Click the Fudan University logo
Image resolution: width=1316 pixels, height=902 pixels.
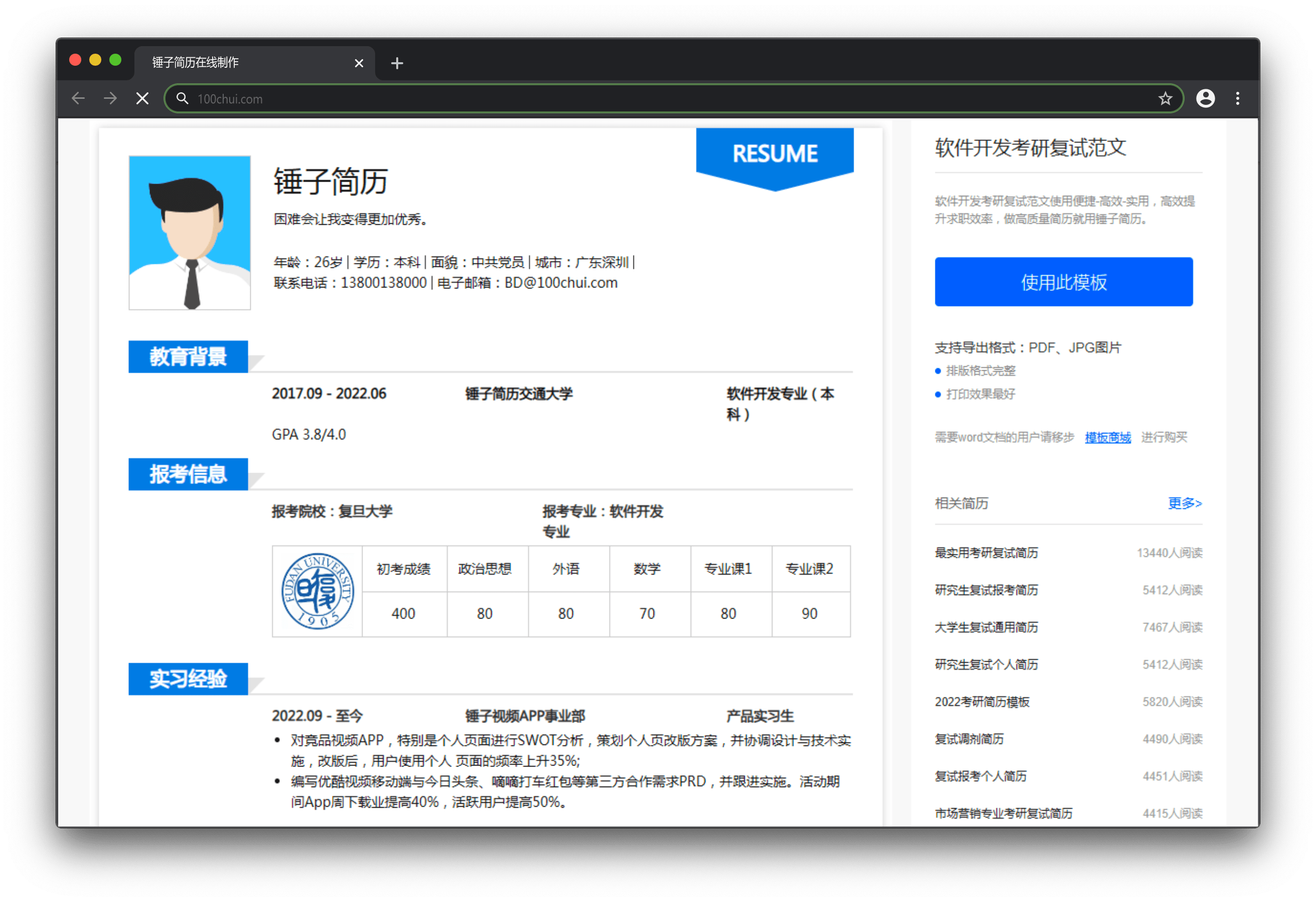(317, 591)
